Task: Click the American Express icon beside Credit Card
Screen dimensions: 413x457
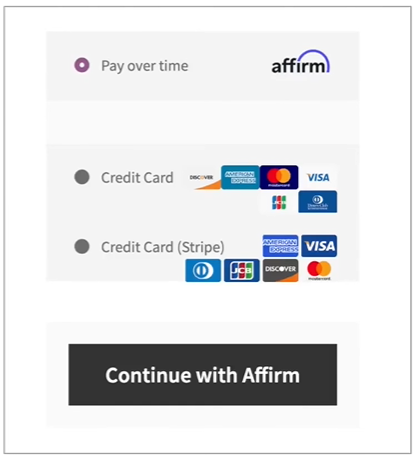Action: [x=240, y=177]
